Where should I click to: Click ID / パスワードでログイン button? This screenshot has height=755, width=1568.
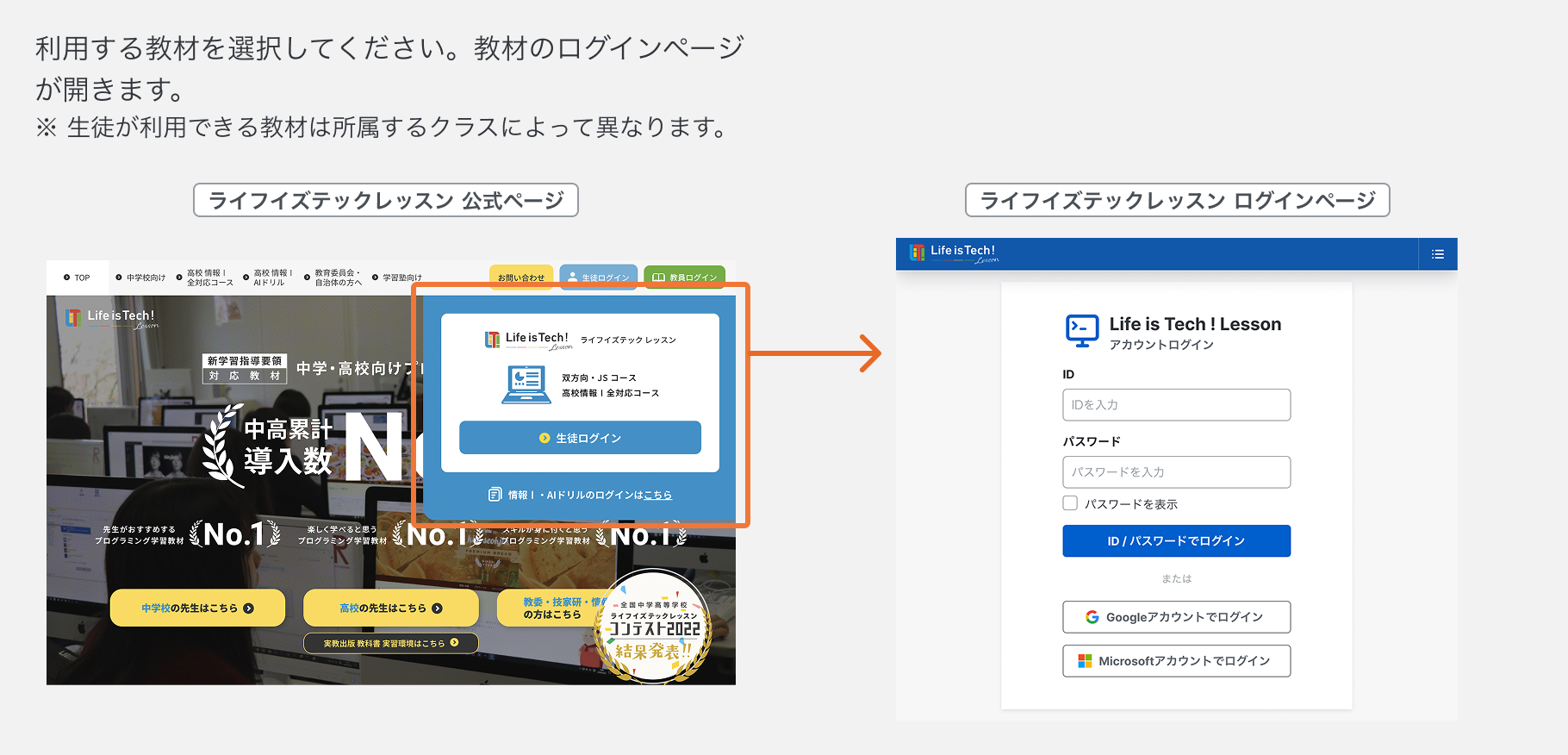[1176, 541]
